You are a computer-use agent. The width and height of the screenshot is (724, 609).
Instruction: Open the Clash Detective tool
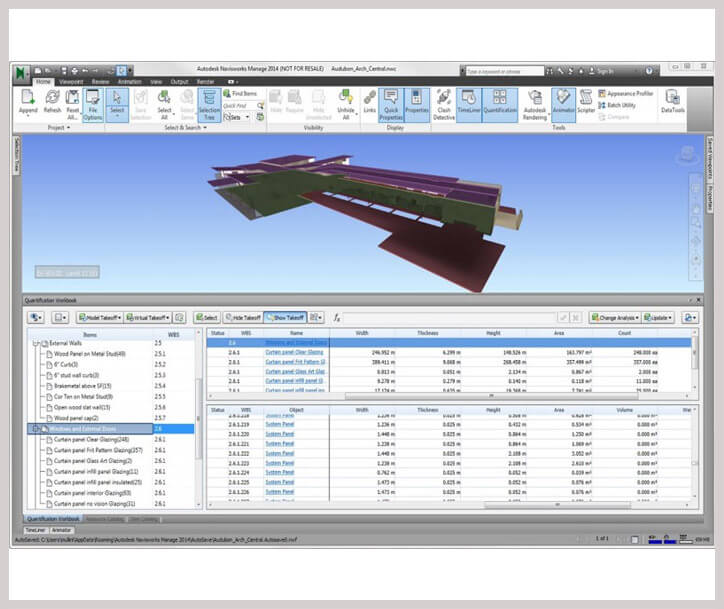pyautogui.click(x=444, y=105)
